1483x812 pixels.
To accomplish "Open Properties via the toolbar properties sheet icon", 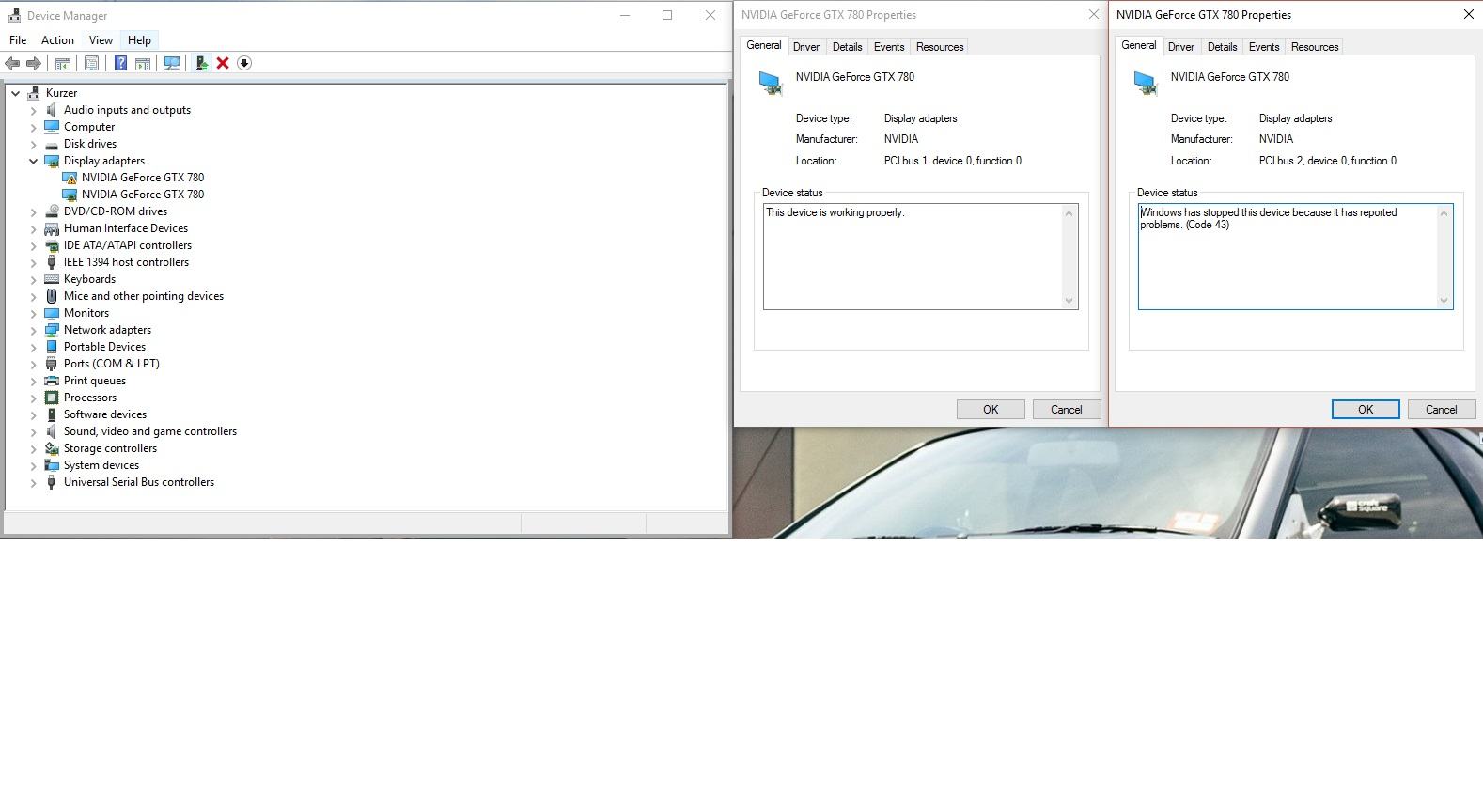I will click(x=91, y=63).
